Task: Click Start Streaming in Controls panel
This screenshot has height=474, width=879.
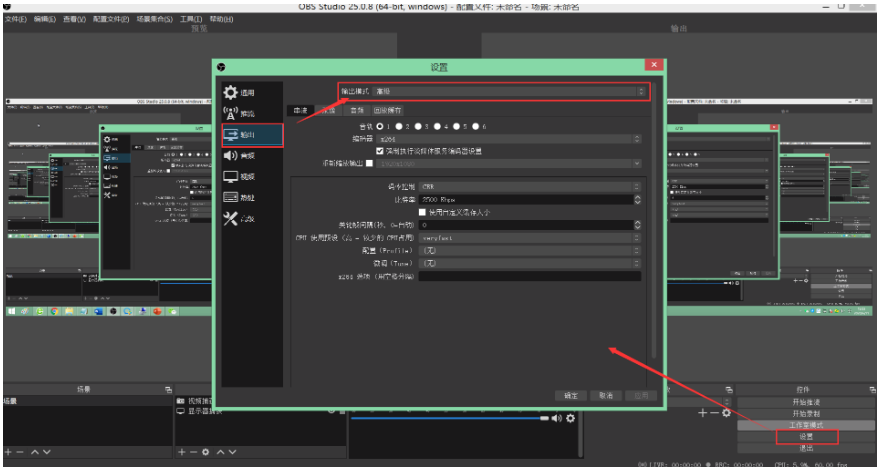Action: click(x=806, y=402)
